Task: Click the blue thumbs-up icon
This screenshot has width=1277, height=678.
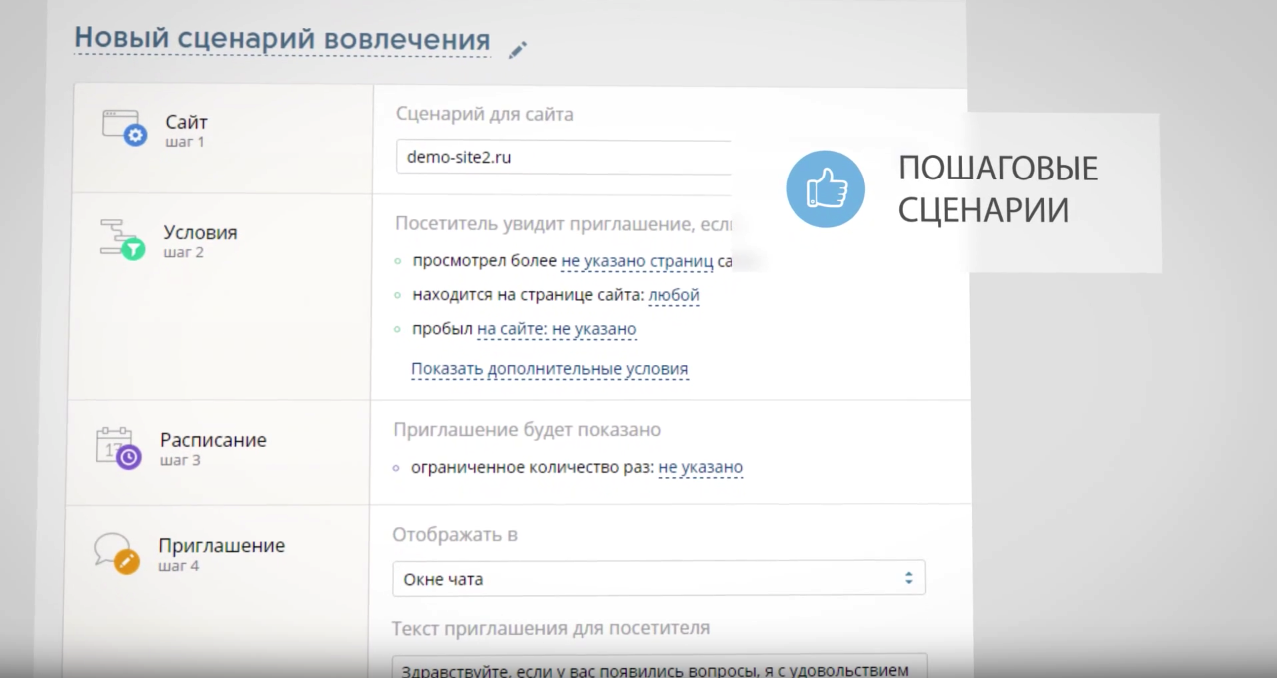Action: point(825,189)
